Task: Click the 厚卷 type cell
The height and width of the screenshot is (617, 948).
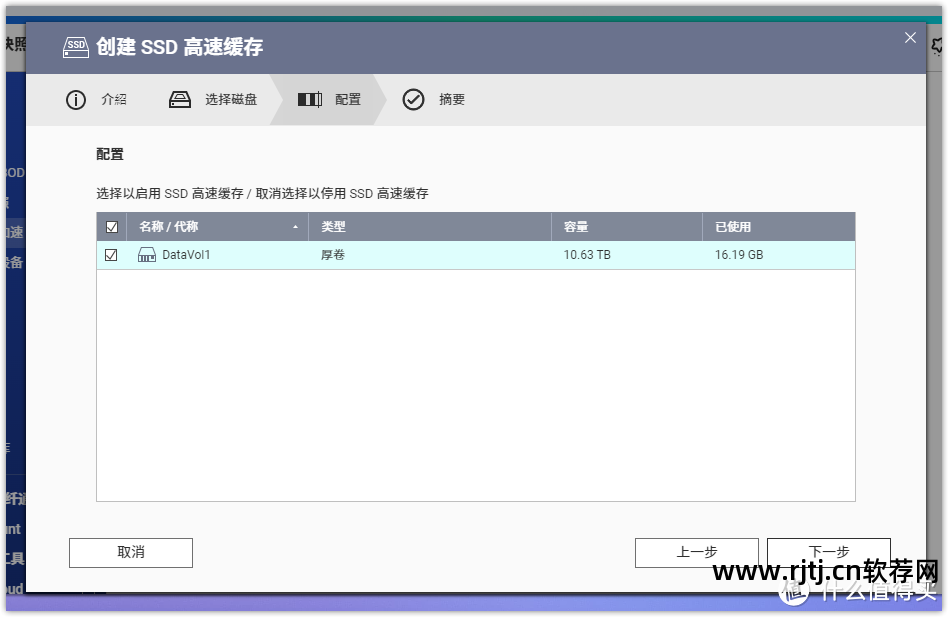Action: click(x=333, y=255)
